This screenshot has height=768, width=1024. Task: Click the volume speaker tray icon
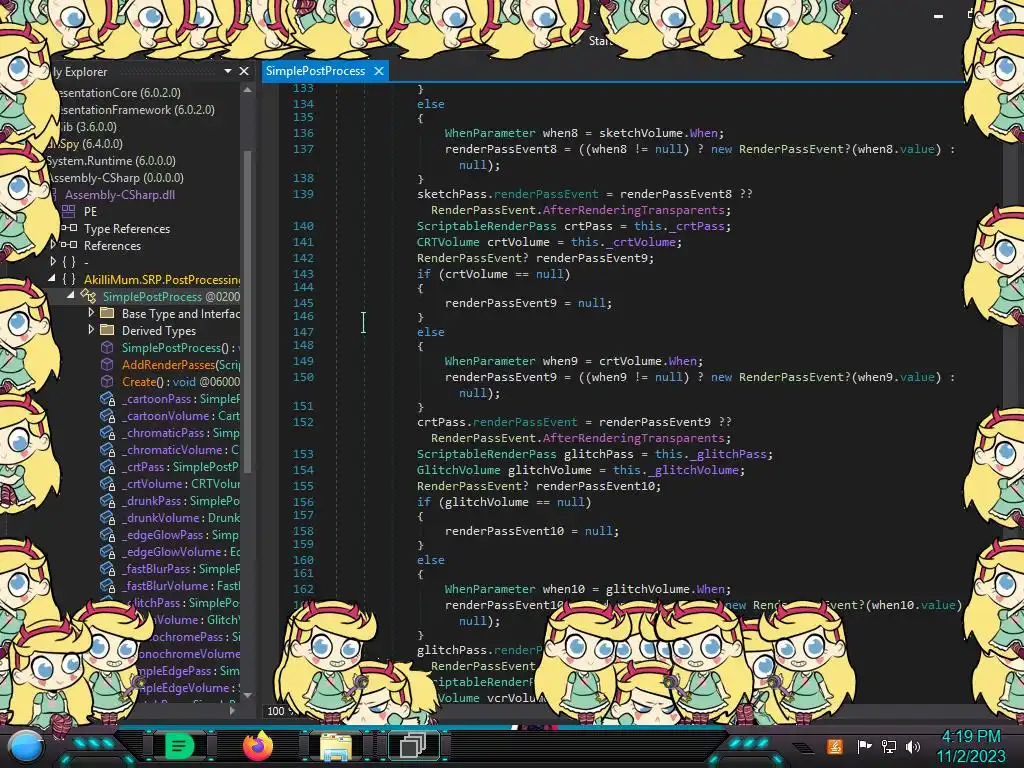913,746
